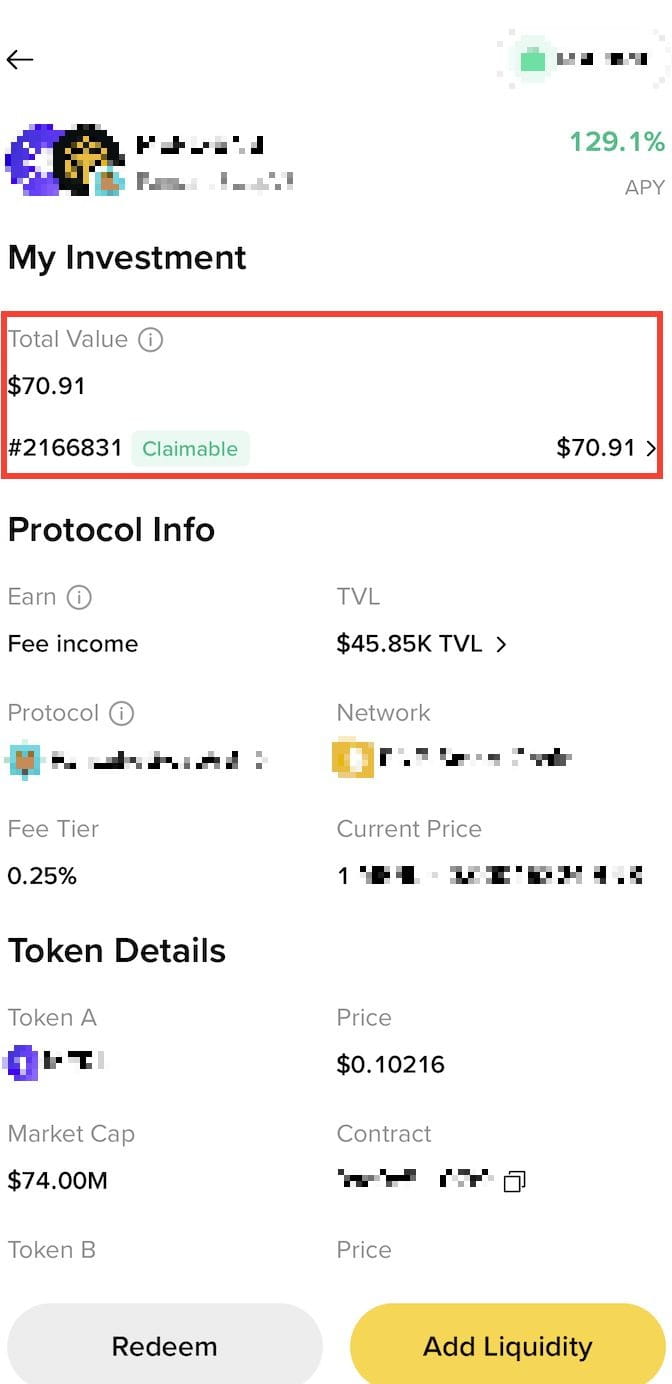Tap the blurred contract address text
The width and height of the screenshot is (672, 1384).
[x=416, y=1180]
